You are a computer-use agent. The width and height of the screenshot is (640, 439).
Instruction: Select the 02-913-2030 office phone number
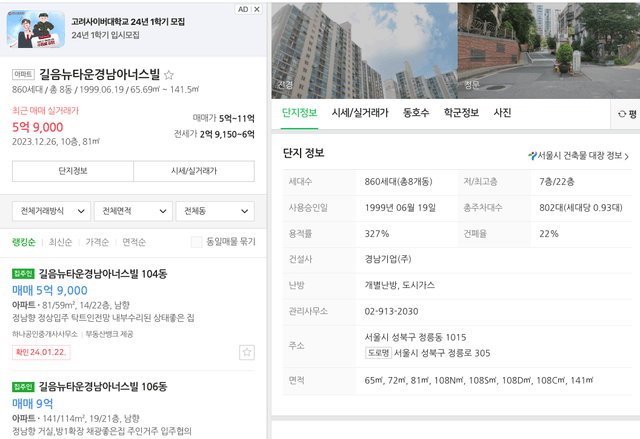391,312
